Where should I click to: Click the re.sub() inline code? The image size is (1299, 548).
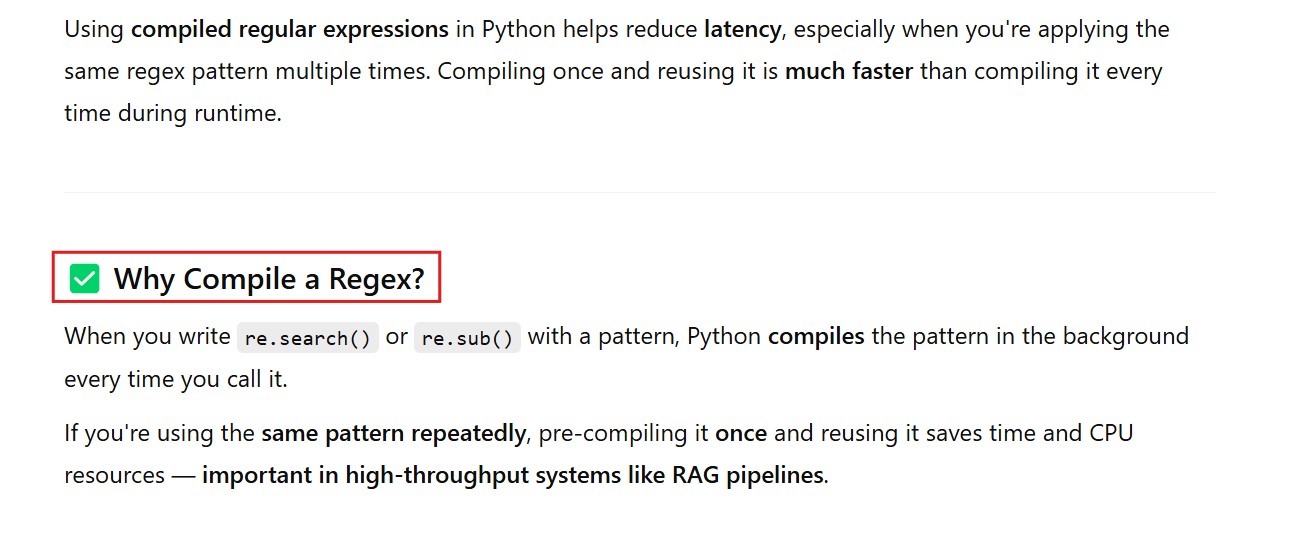point(467,338)
